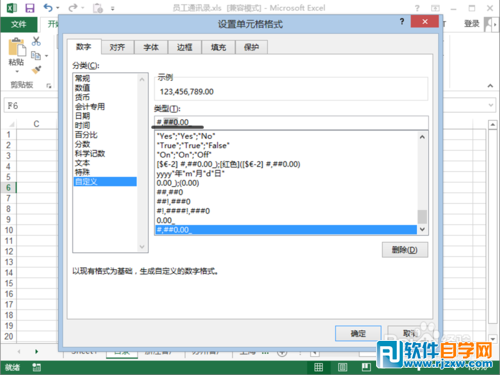The image size is (500, 375).
Task: Select format "True";"True";"False"
Action: [286, 145]
